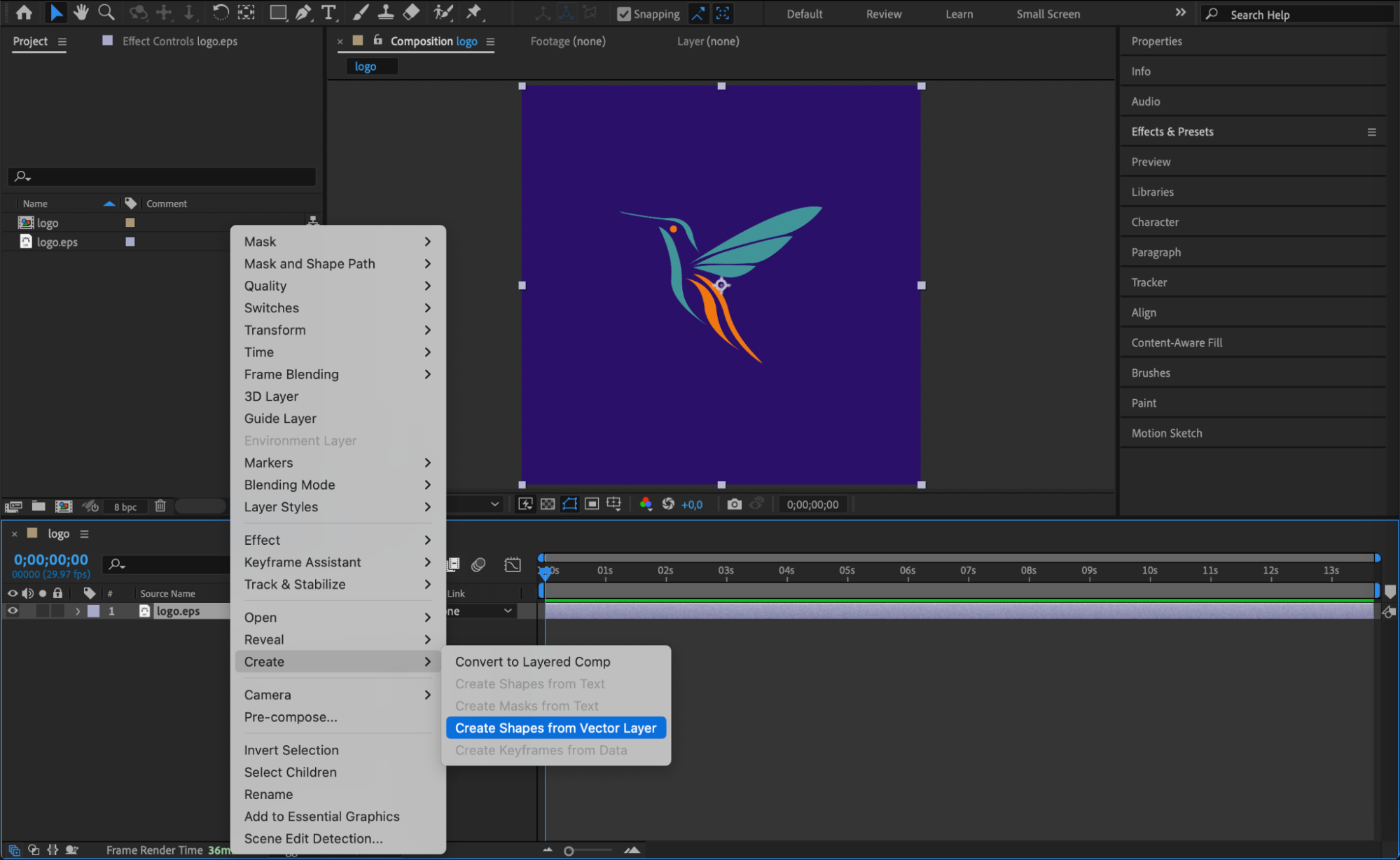Take snapshot with camera icon

coord(734,504)
